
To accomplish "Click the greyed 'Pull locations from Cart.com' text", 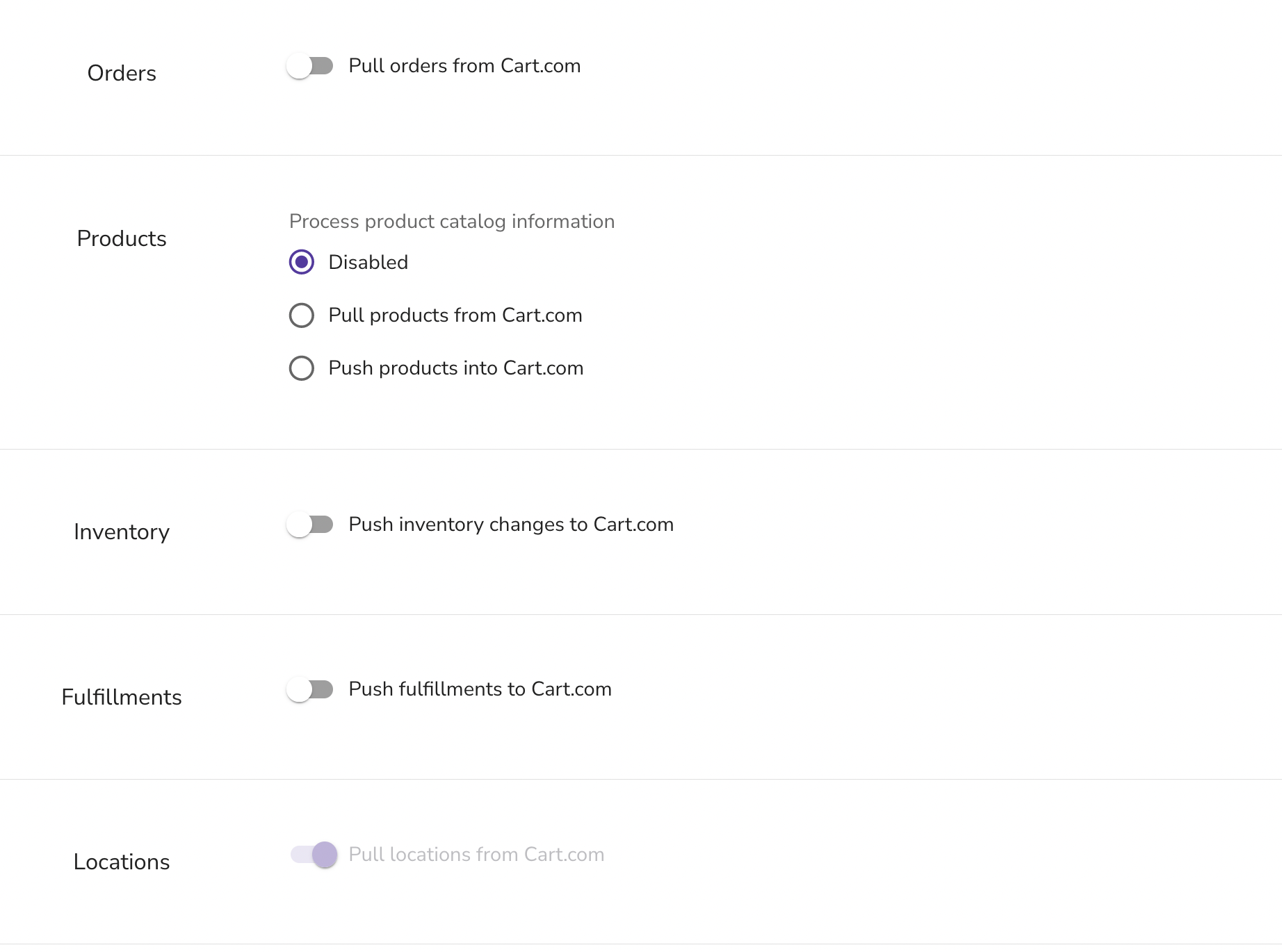I will [476, 855].
